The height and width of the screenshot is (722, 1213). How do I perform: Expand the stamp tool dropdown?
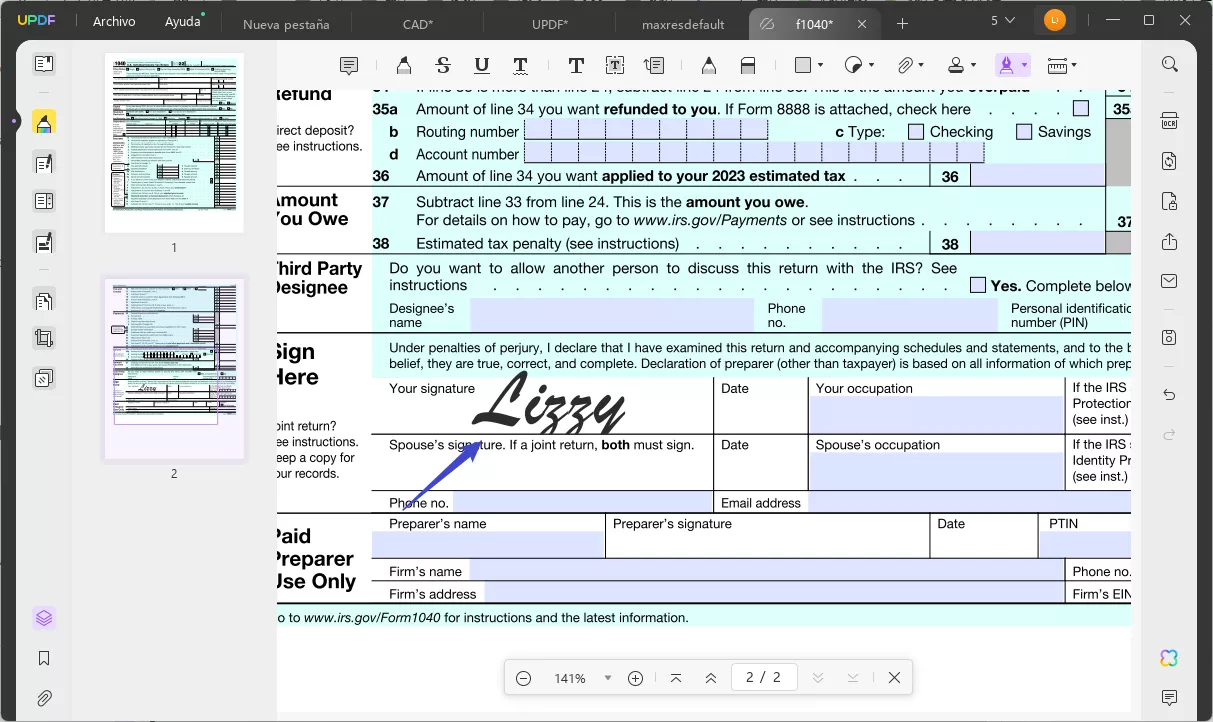coord(974,66)
